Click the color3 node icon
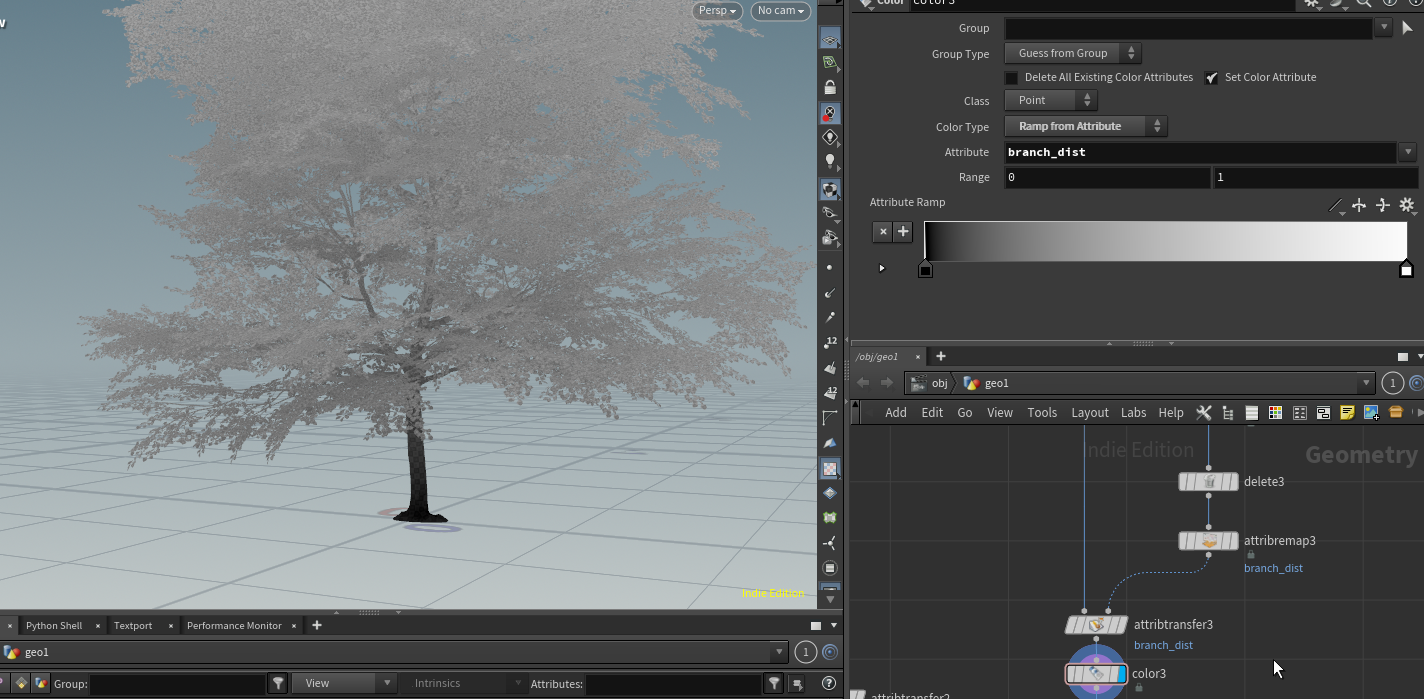Screen dimensions: 1424x699 [x=1096, y=674]
